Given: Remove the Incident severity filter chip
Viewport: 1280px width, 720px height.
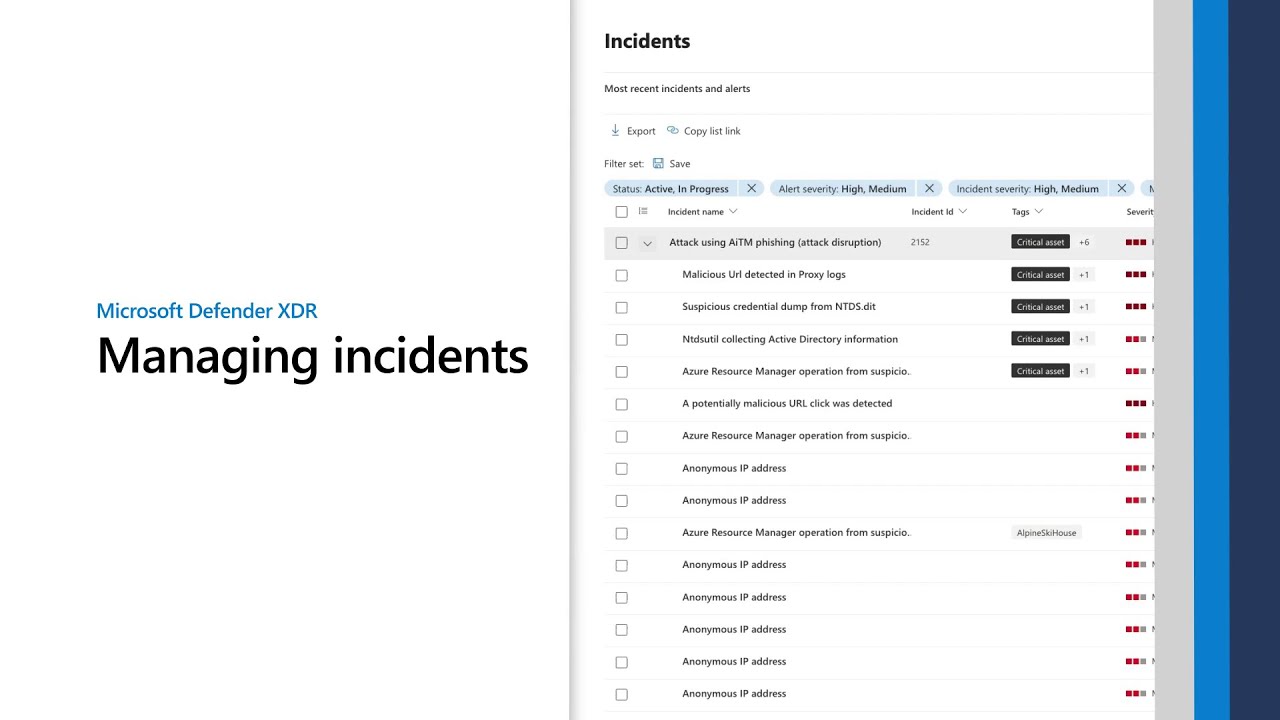Looking at the screenshot, I should pos(1122,189).
